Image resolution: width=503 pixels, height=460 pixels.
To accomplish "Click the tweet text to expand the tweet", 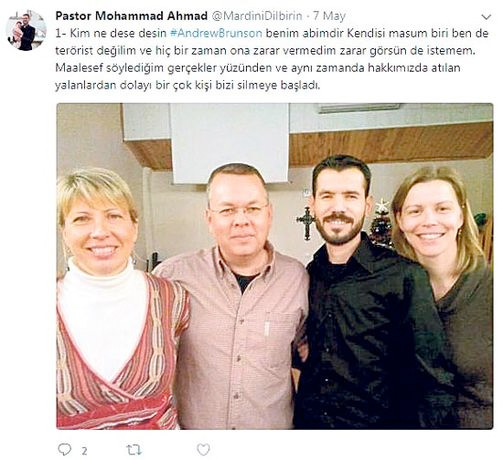I will coord(272,59).
